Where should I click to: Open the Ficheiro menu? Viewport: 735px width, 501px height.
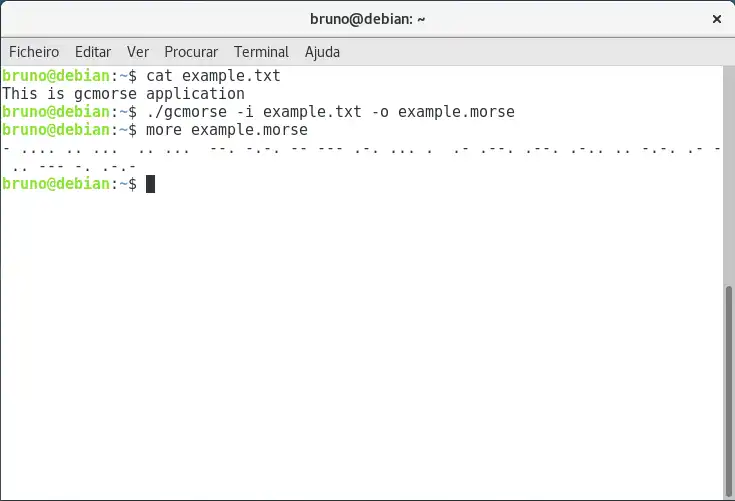34,52
